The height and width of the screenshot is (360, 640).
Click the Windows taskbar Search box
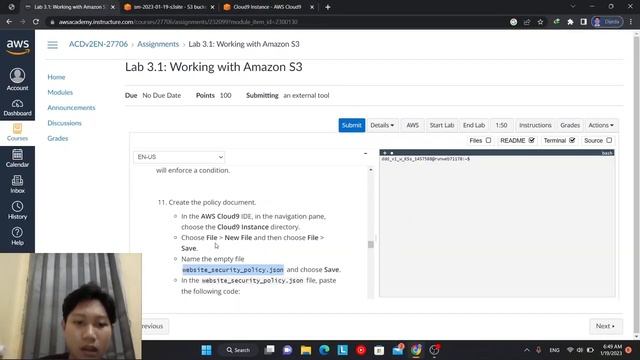pyautogui.click(x=238, y=350)
